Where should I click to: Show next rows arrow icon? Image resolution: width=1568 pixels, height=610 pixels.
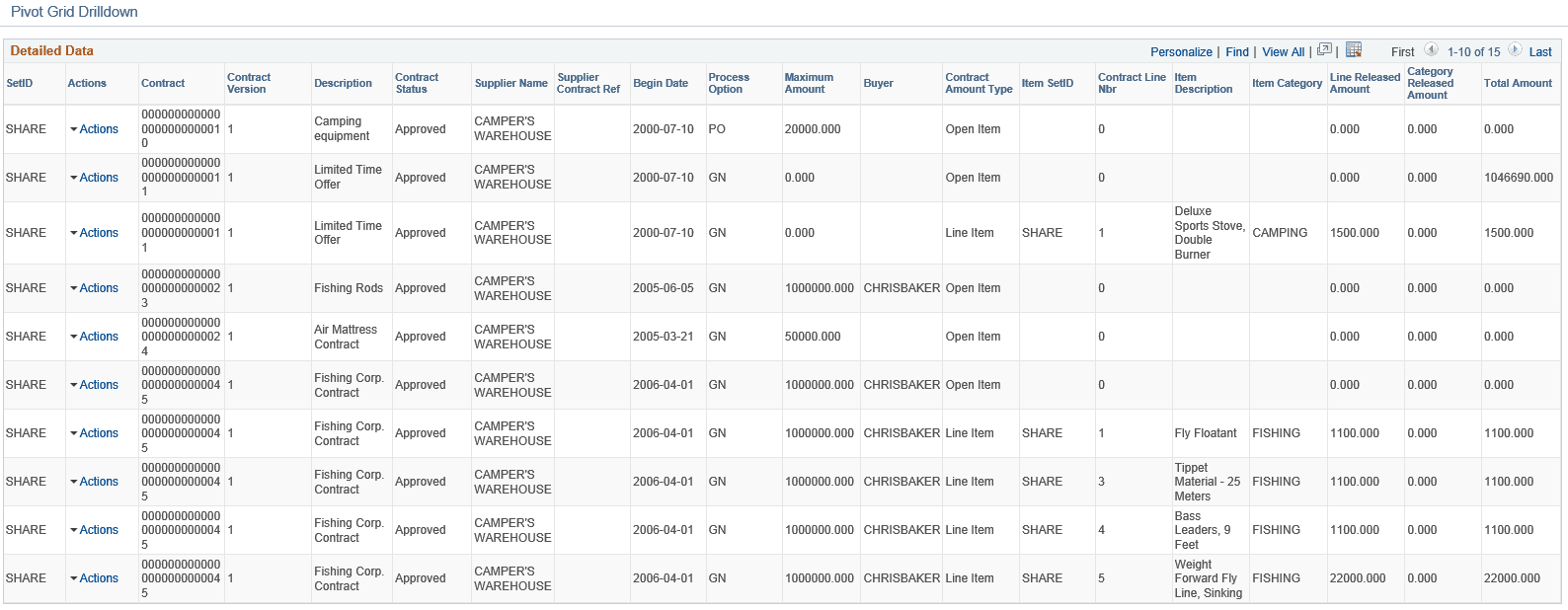(x=1515, y=50)
